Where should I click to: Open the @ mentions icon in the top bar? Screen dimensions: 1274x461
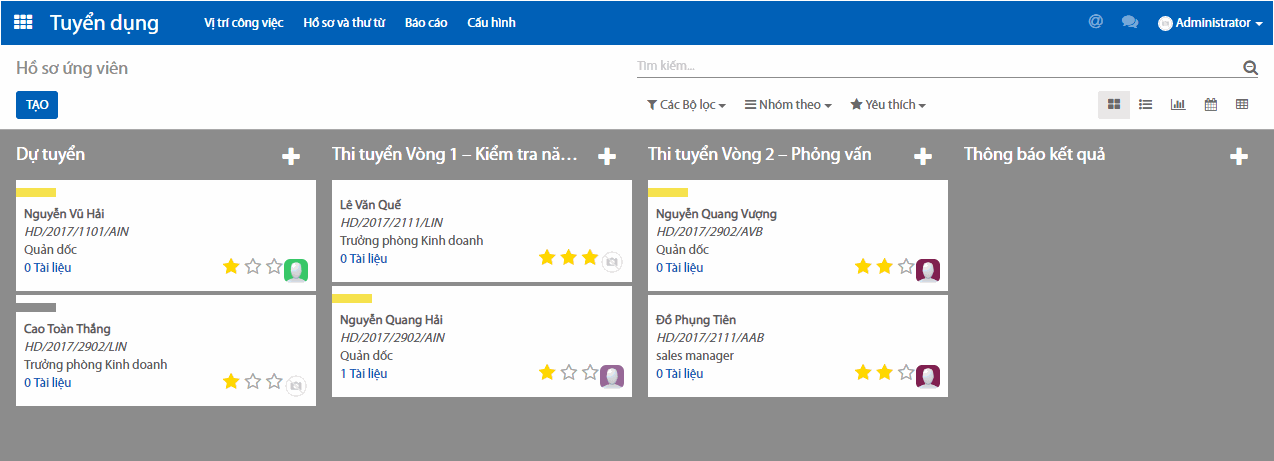click(x=1096, y=22)
